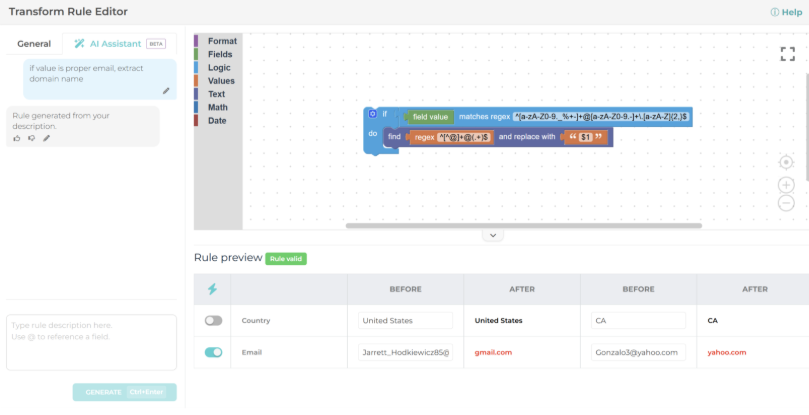Center the workspace using the target icon

(786, 162)
